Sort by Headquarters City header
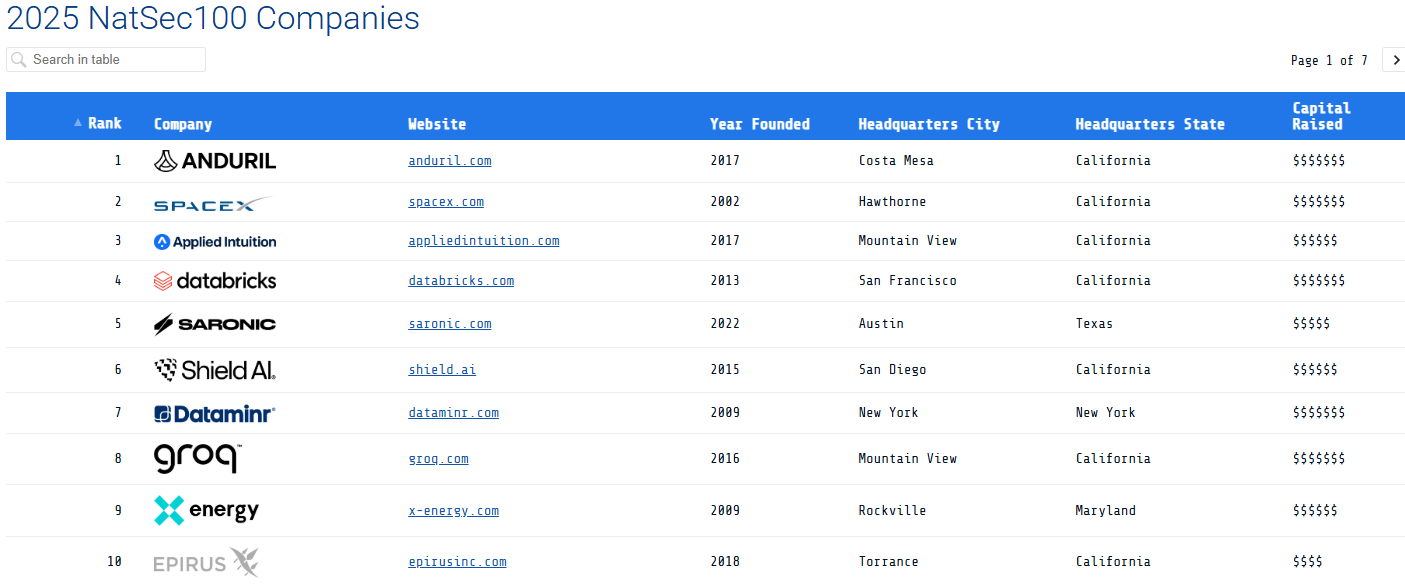 tap(929, 124)
